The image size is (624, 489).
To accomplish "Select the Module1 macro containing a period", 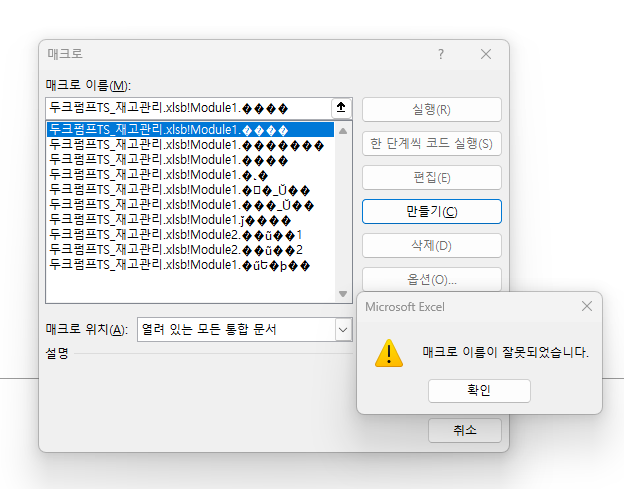I will coord(190,175).
